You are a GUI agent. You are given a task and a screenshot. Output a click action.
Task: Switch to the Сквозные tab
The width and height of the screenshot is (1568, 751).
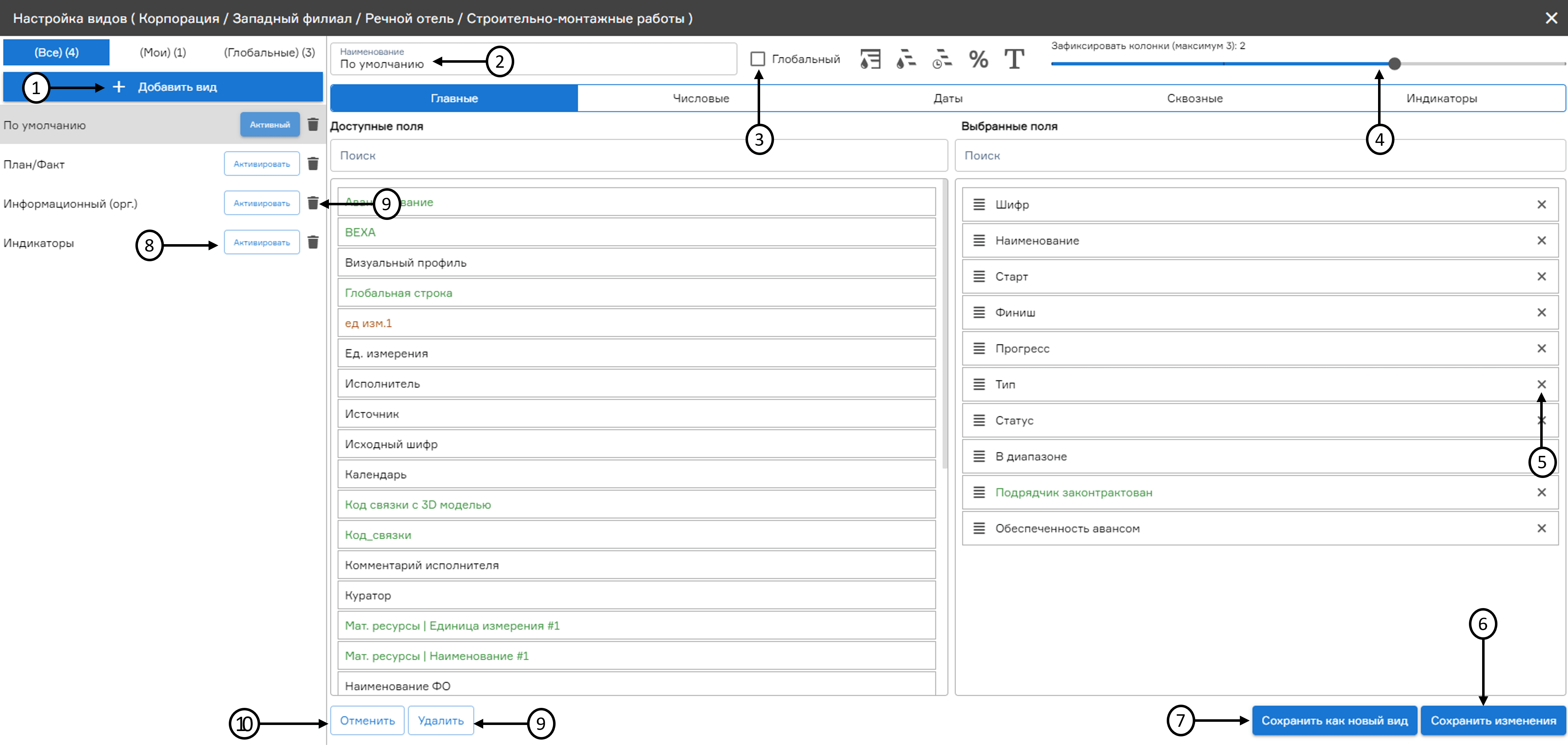1194,98
